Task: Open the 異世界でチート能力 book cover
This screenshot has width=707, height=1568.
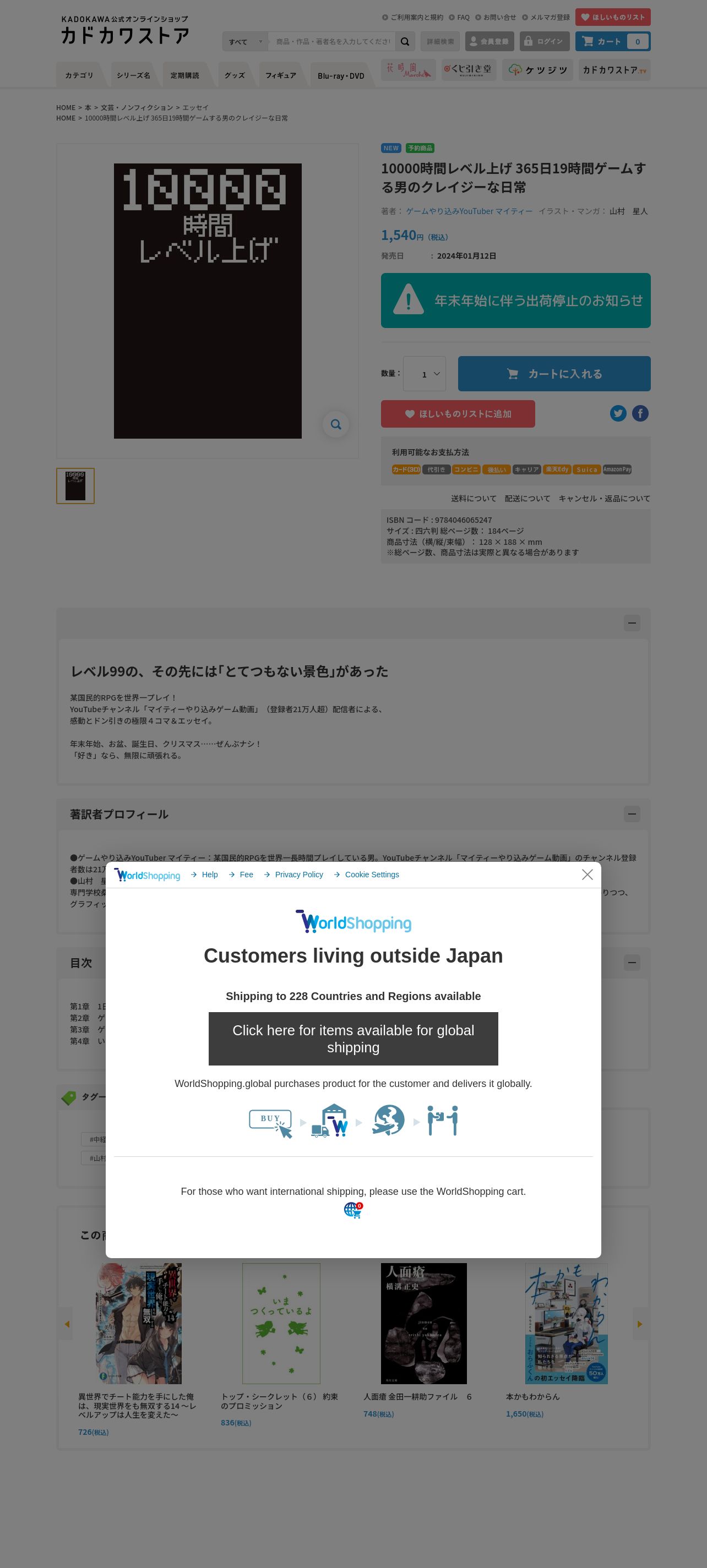Action: click(139, 1323)
